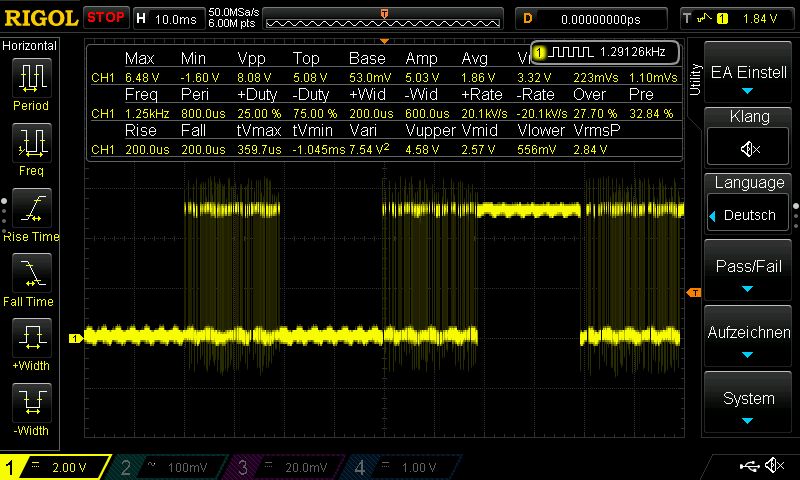The height and width of the screenshot is (480, 800).
Task: Choose the Rise Time measurement icon
Action: click(31, 213)
